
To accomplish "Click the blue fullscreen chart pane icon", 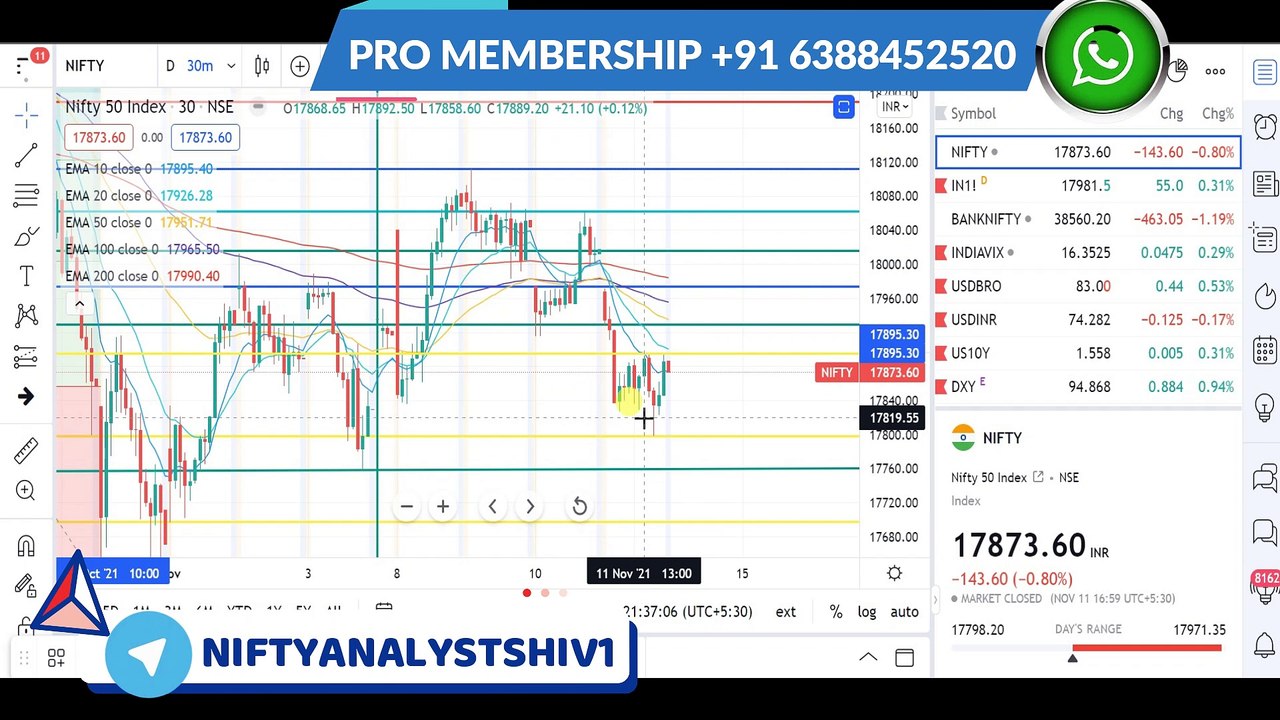I will click(844, 107).
